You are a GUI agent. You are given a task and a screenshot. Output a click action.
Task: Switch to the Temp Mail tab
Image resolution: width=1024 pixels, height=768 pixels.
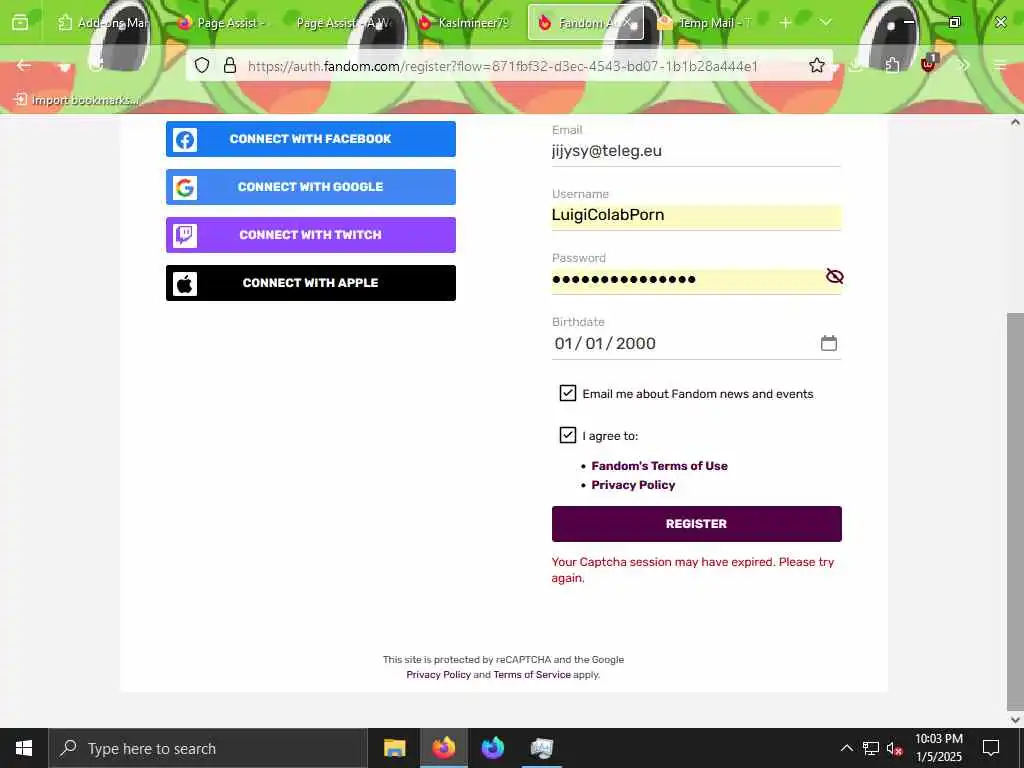(x=707, y=23)
